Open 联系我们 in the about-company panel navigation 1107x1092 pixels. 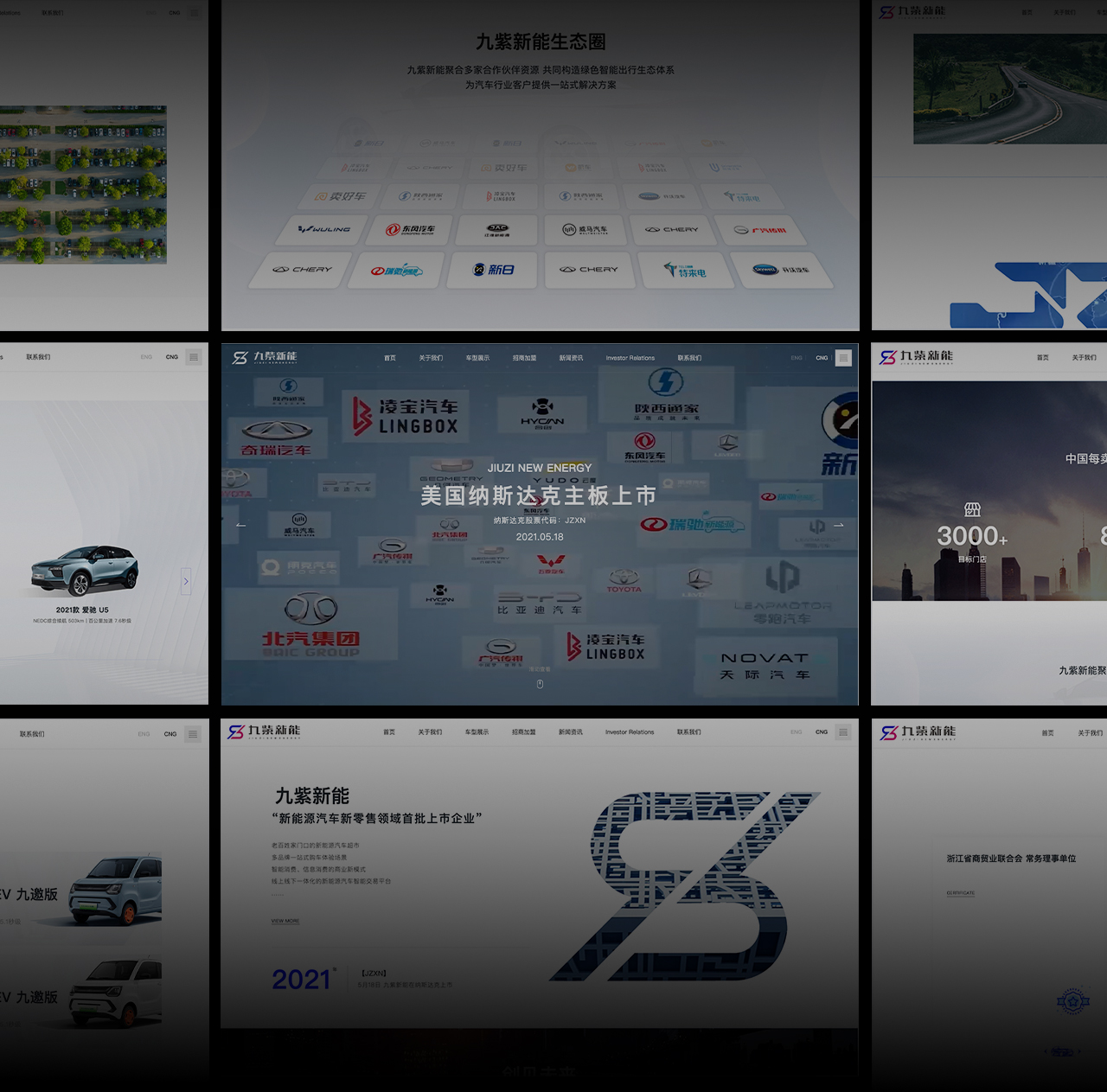[x=689, y=732]
